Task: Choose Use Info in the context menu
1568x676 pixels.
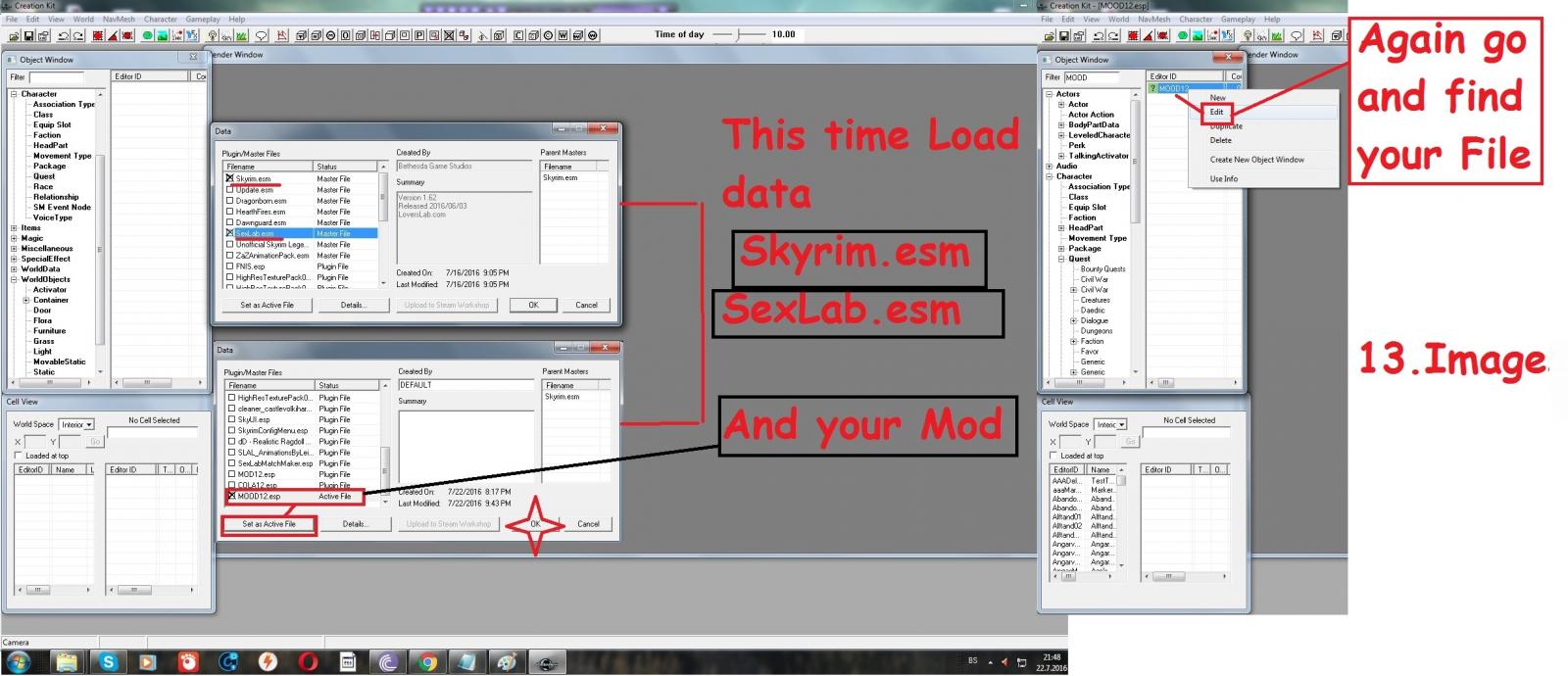Action: 1223,178
